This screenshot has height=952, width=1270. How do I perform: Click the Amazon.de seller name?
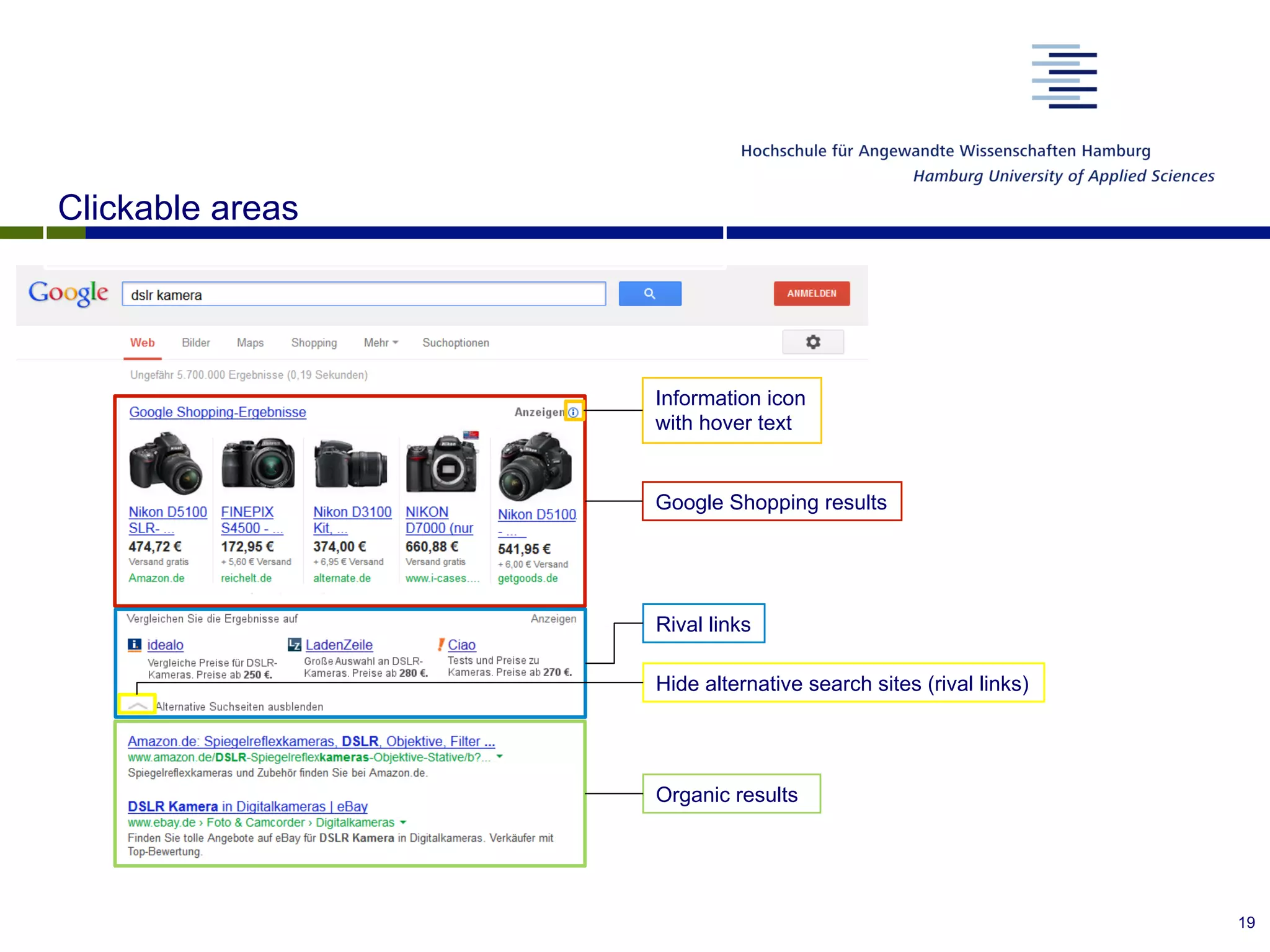[x=156, y=578]
